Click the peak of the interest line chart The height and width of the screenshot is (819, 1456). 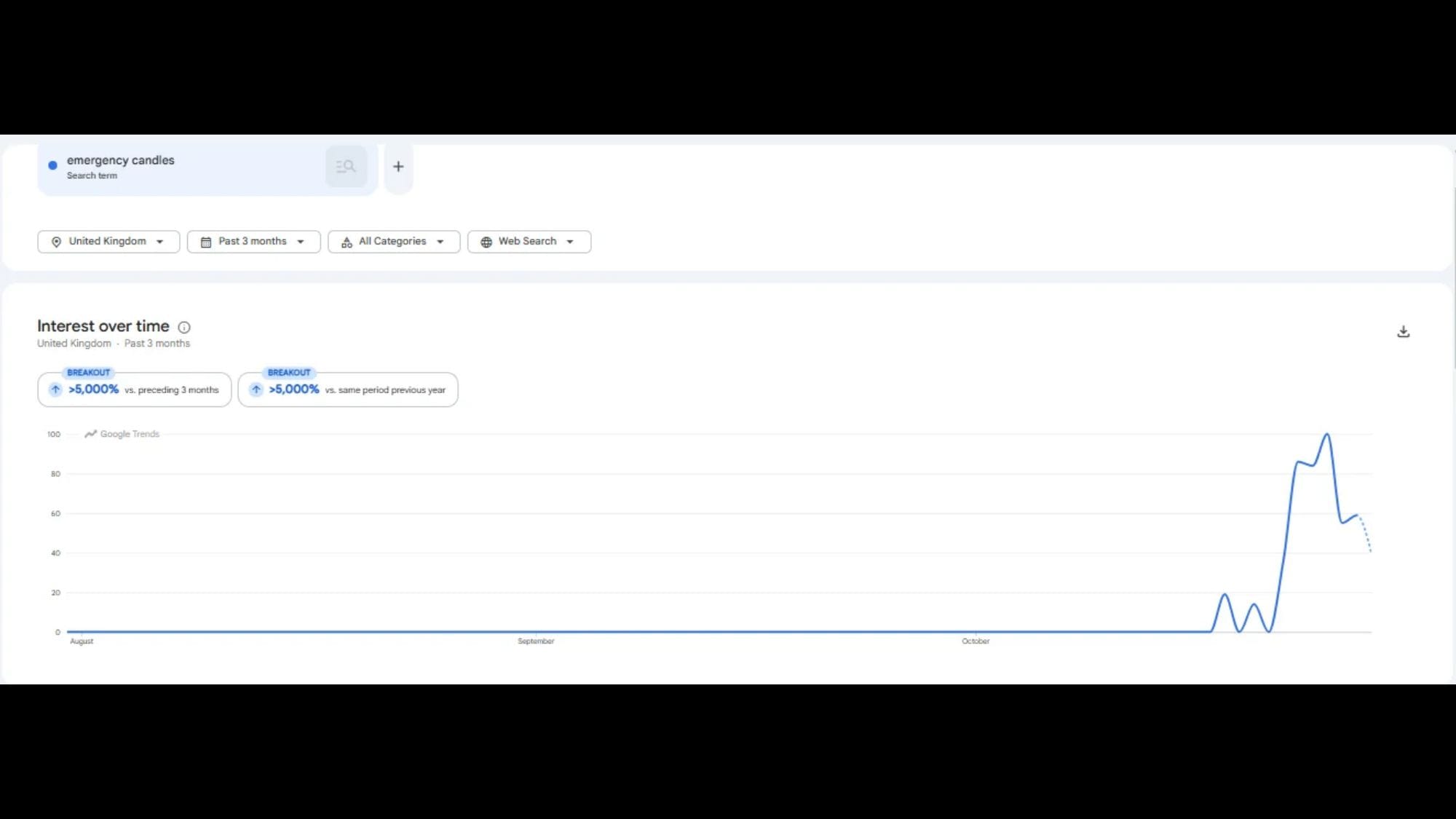pyautogui.click(x=1326, y=435)
